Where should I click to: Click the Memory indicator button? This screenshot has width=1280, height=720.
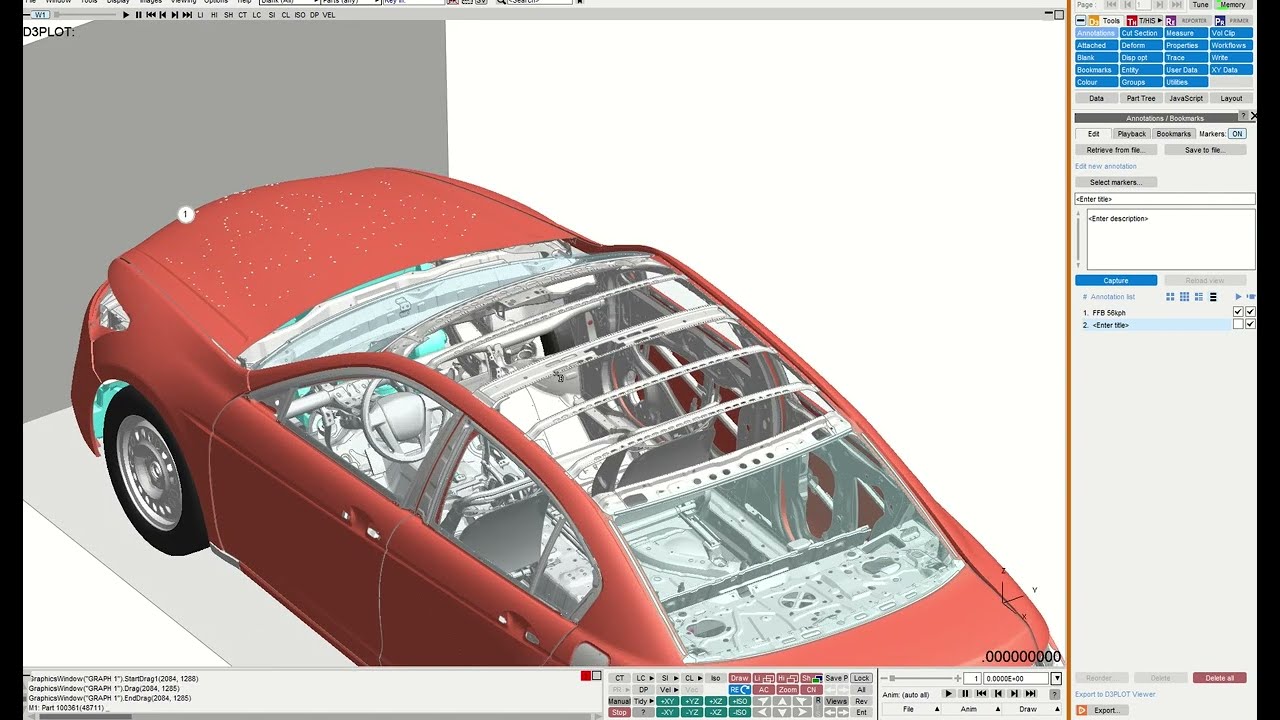click(x=1233, y=5)
